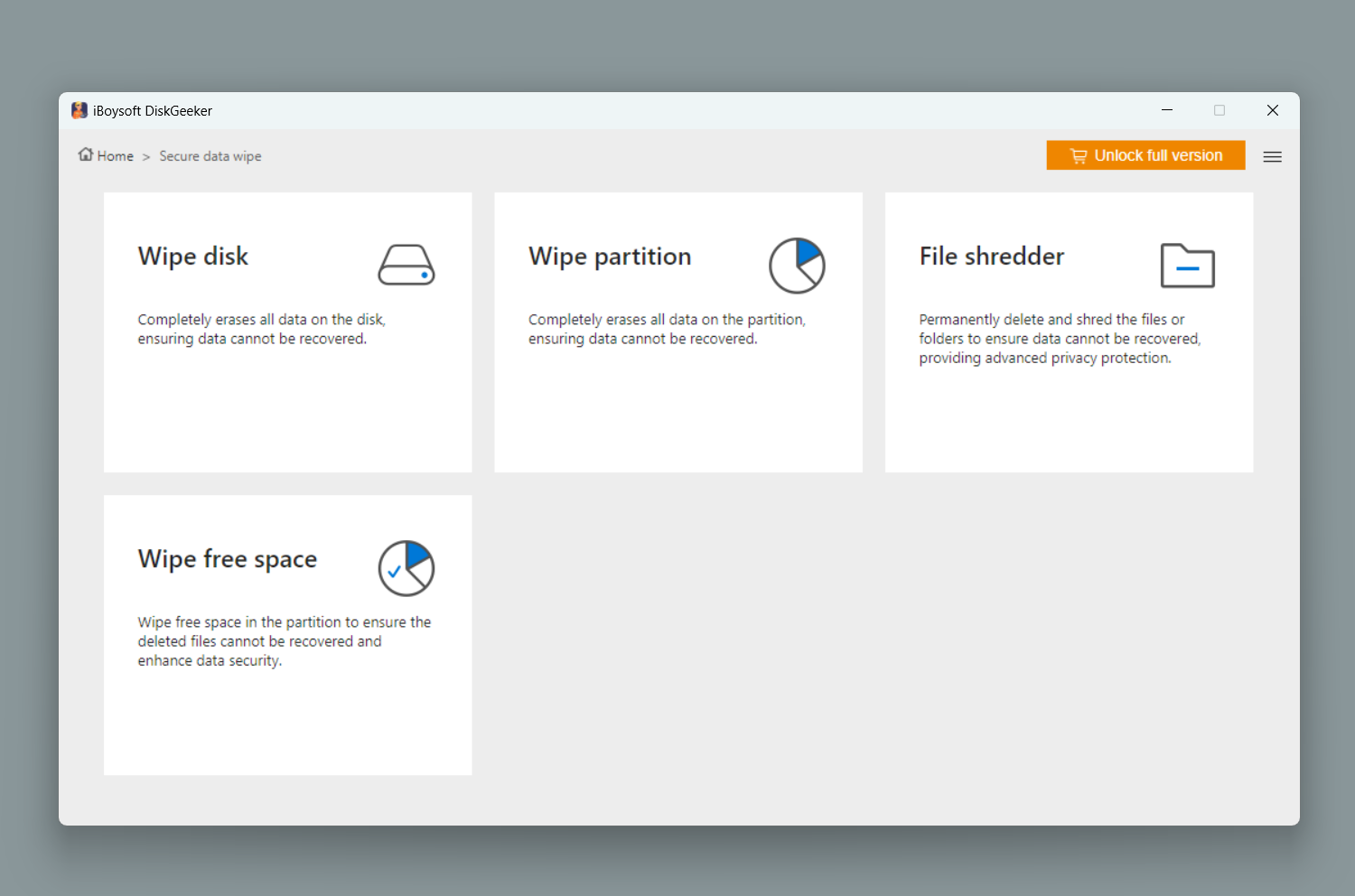Click the Wipe free space pie icon
Viewport: 1355px width, 896px height.
tap(406, 568)
